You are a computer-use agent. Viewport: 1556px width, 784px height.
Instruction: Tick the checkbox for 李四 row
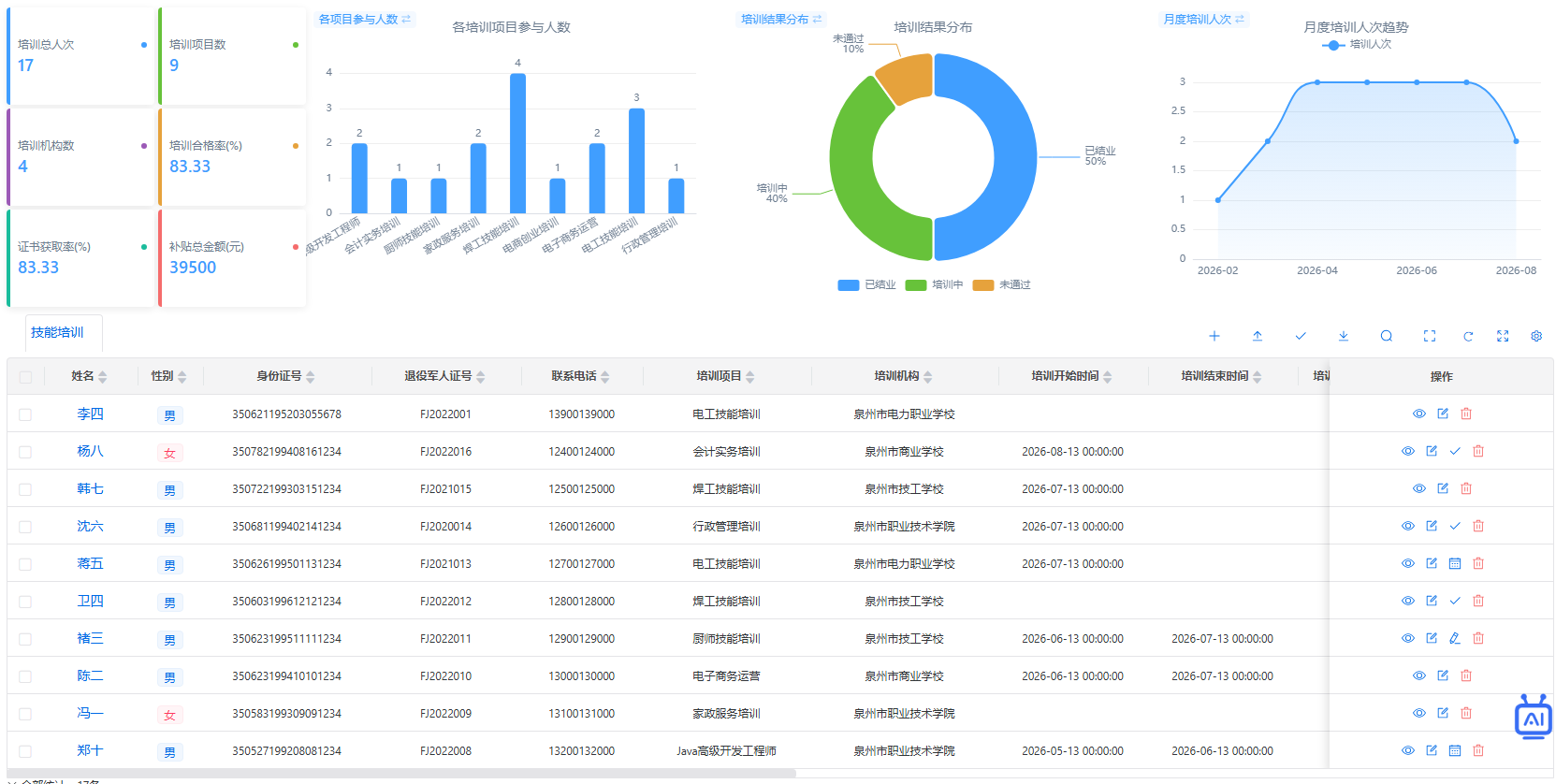pyautogui.click(x=25, y=414)
